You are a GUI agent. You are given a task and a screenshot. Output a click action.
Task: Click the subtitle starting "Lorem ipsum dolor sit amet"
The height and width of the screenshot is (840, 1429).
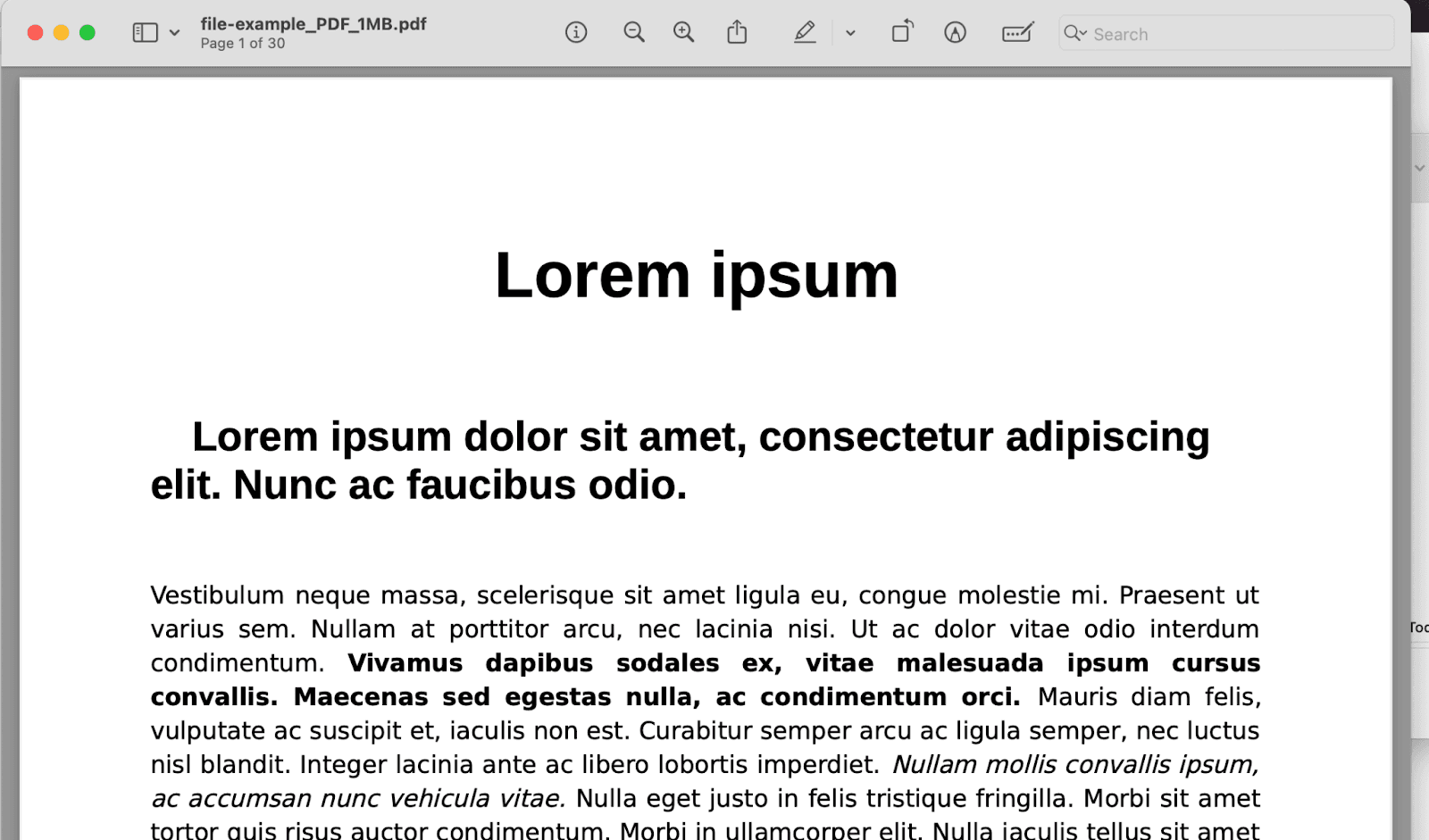pos(681,461)
